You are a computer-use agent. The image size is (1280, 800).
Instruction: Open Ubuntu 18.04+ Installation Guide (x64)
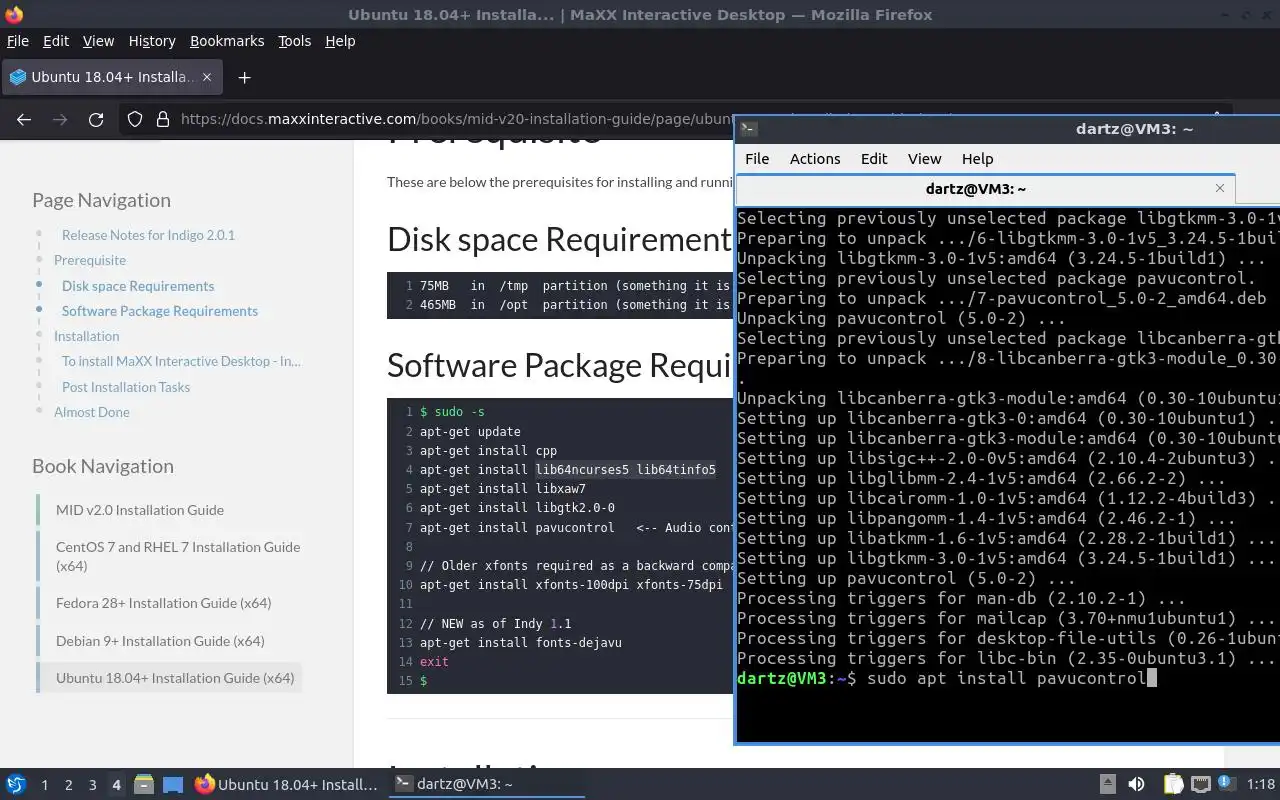click(x=175, y=678)
